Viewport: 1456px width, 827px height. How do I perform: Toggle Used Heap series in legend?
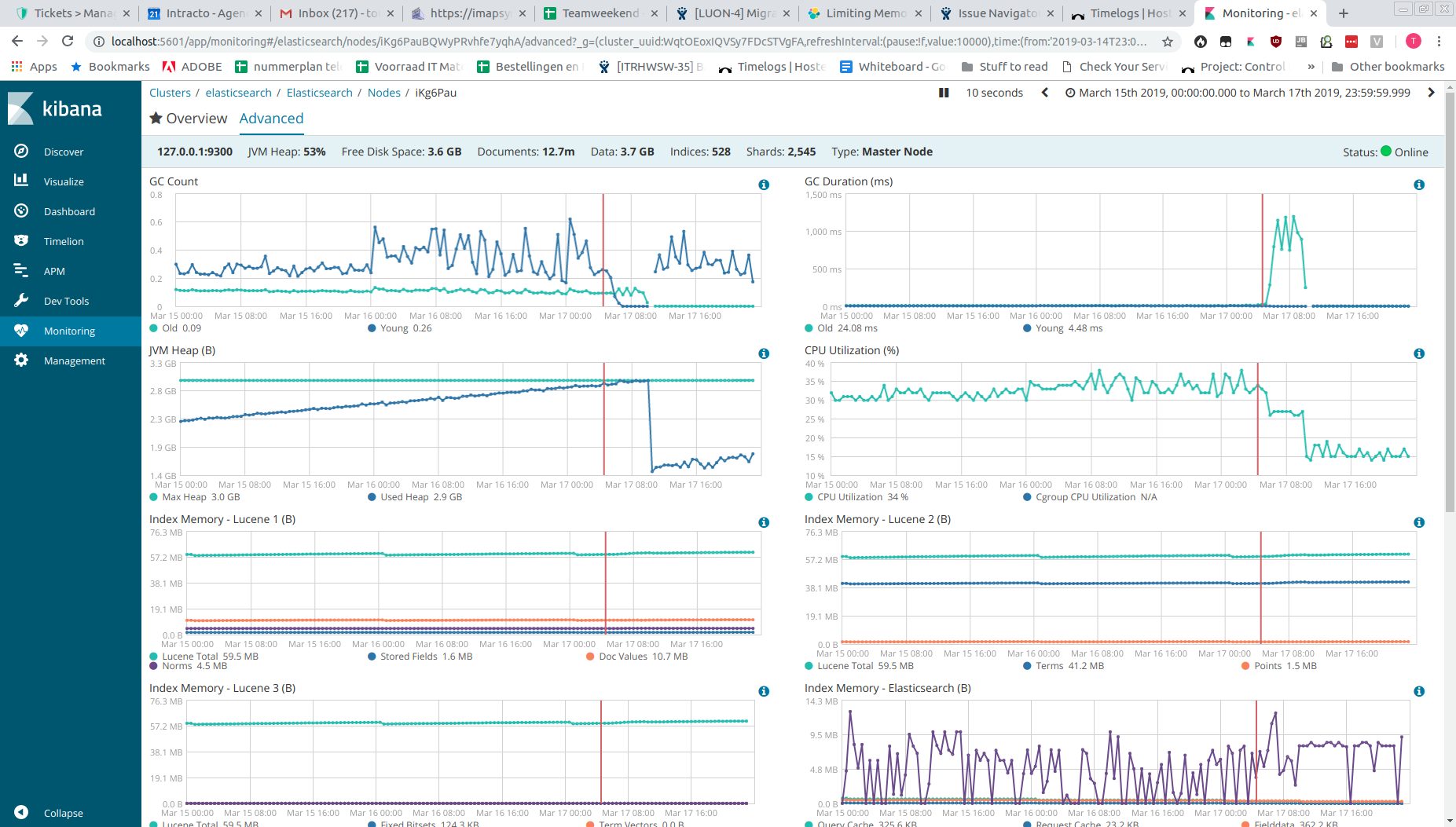point(415,497)
